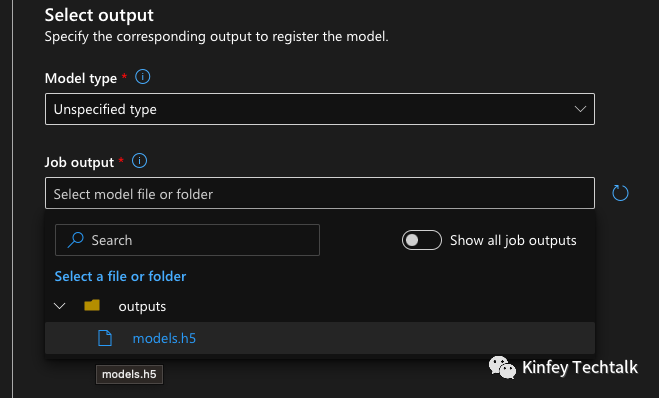Click the Select a file or folder heading
The image size is (659, 398).
pos(120,277)
